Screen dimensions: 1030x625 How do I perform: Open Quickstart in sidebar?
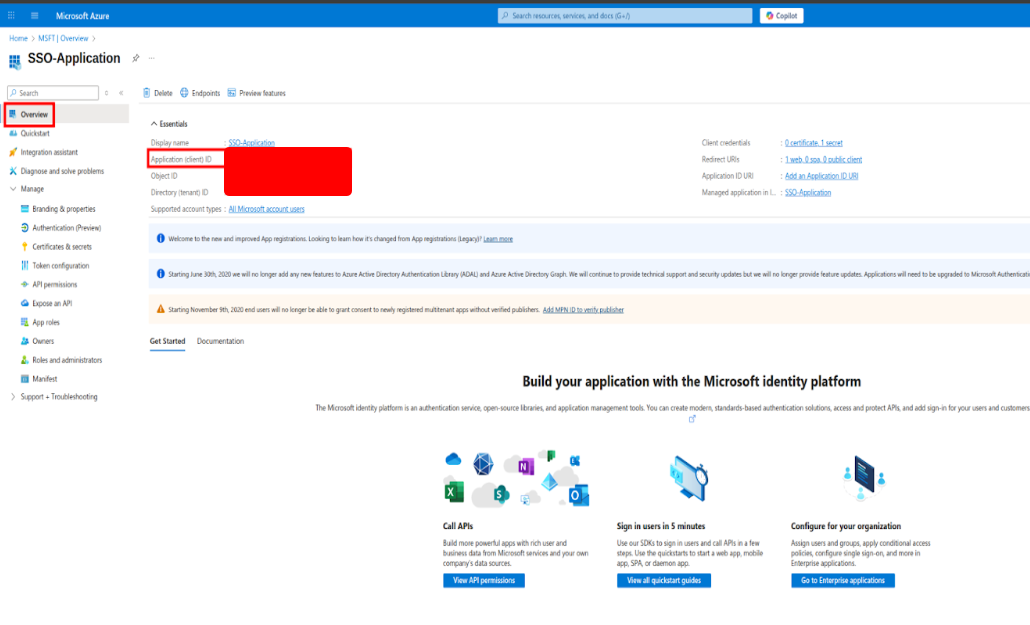coord(35,133)
